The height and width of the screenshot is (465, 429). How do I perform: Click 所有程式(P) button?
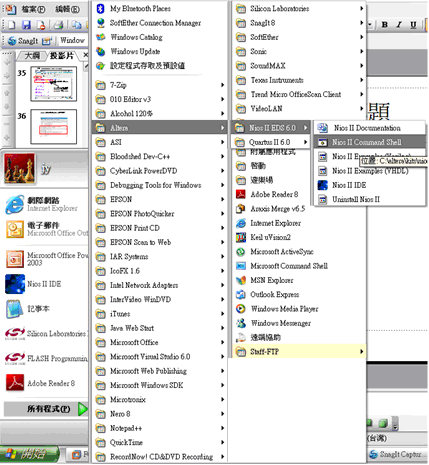[x=46, y=409]
